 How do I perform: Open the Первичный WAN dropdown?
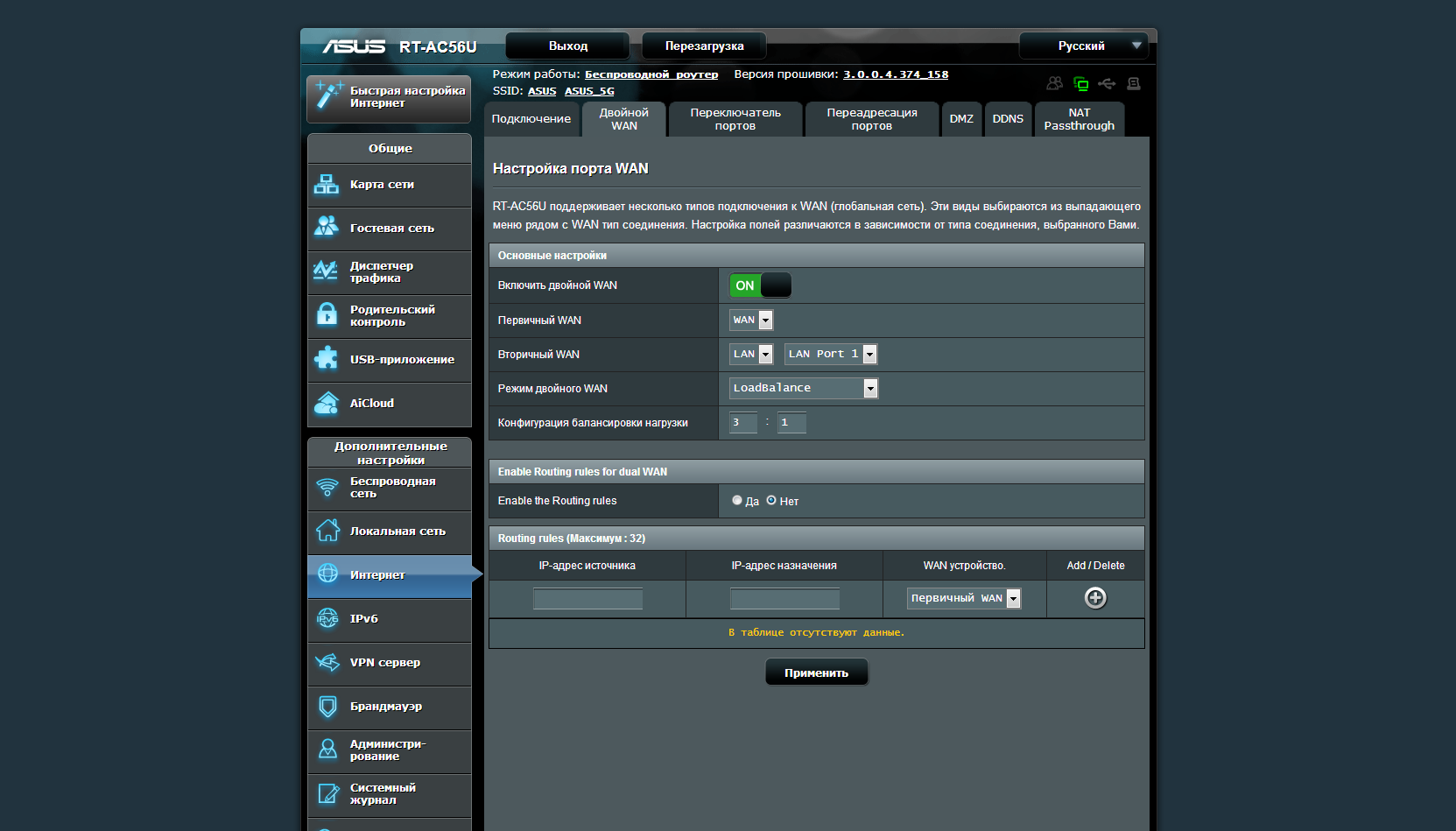pos(751,320)
